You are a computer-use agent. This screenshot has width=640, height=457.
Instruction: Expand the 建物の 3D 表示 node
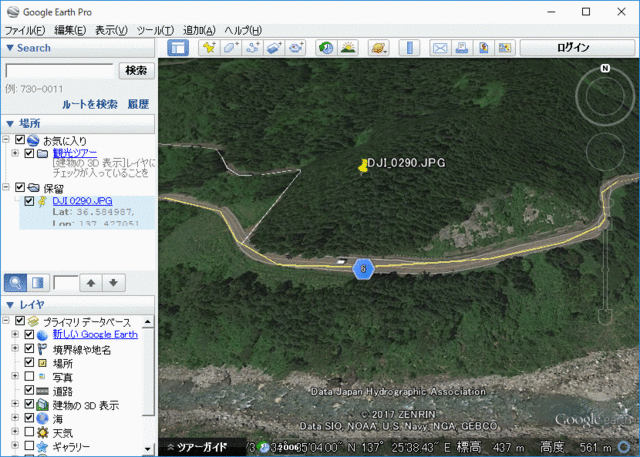tap(15, 404)
